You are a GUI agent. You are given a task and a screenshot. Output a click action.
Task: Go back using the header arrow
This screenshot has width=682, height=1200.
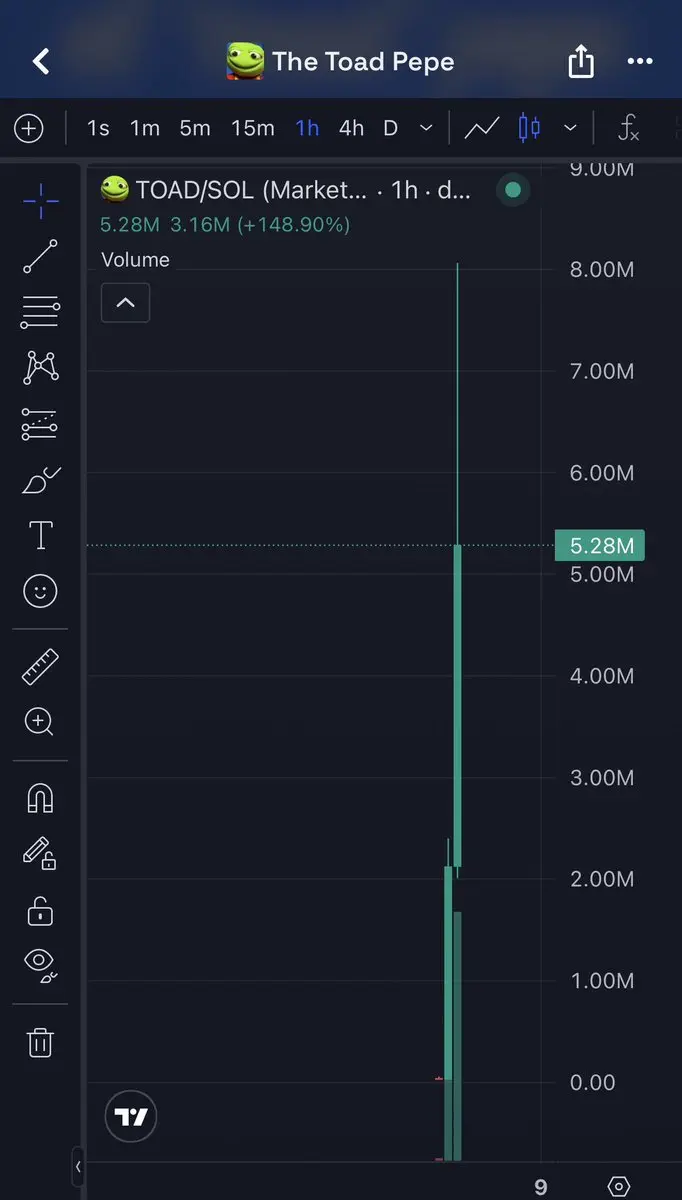[40, 62]
